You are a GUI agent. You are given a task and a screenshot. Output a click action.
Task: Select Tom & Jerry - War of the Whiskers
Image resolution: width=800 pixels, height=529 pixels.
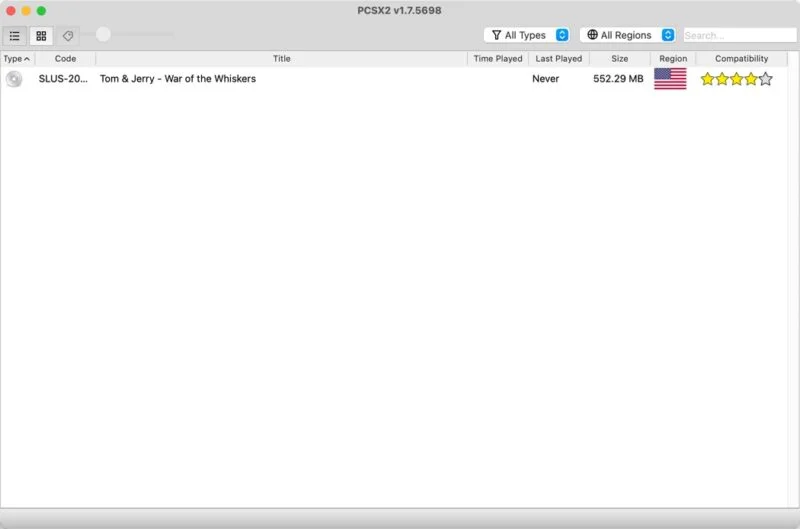click(177, 79)
